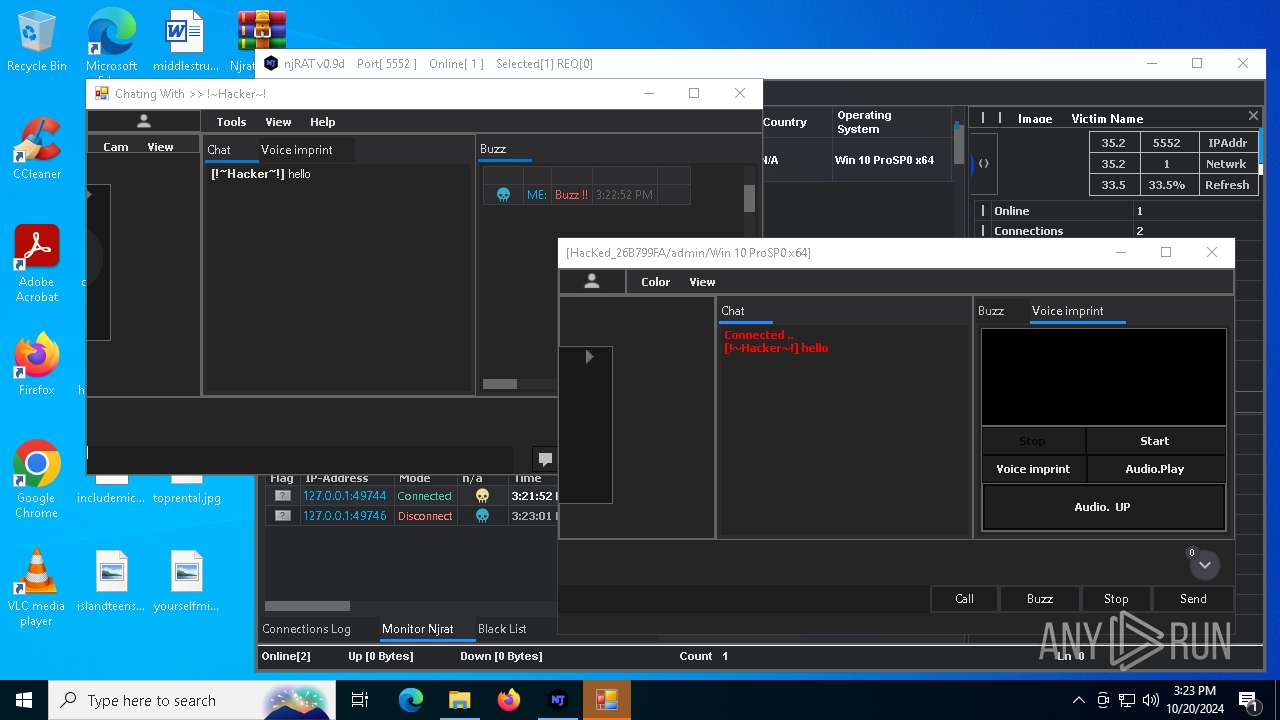
Task: Open View menu in HacKed window
Action: tap(702, 282)
